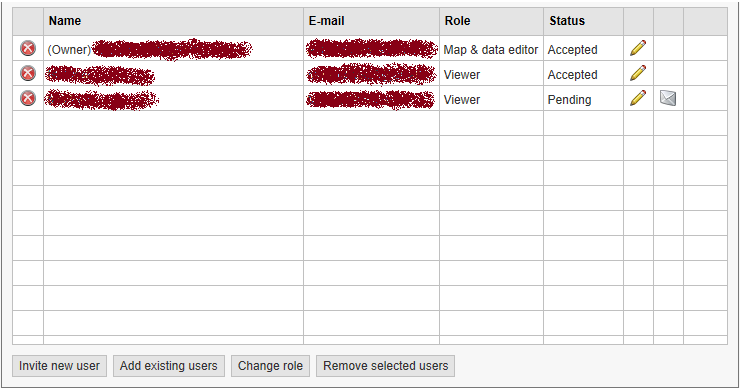Image resolution: width=740 pixels, height=389 pixels.
Task: Click pencil icon in the Pending row
Action: pyautogui.click(x=638, y=98)
